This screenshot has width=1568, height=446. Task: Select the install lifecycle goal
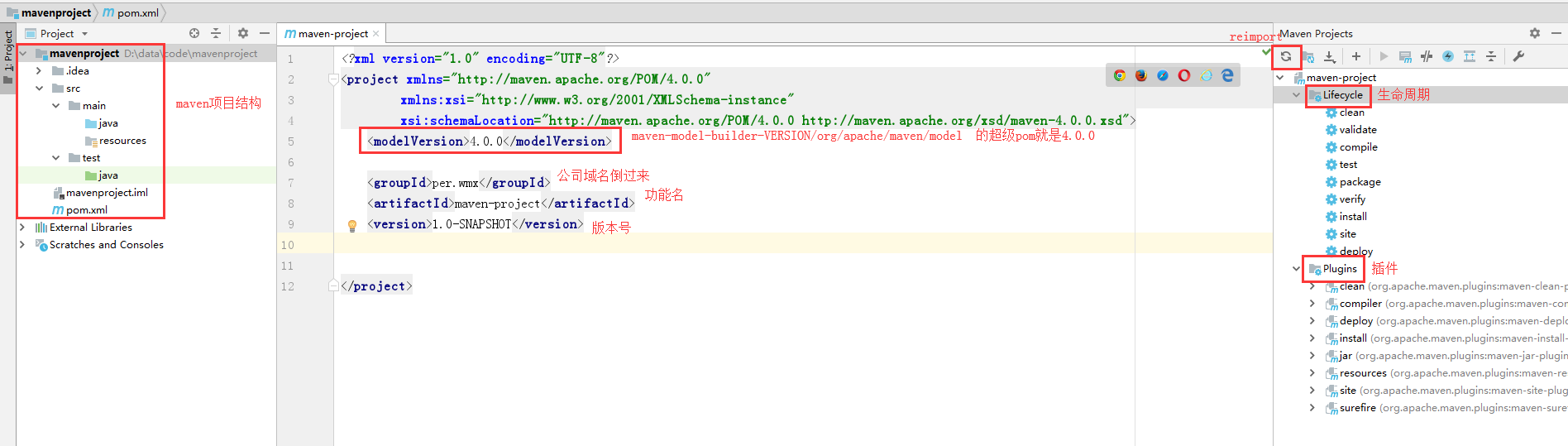[1353, 217]
